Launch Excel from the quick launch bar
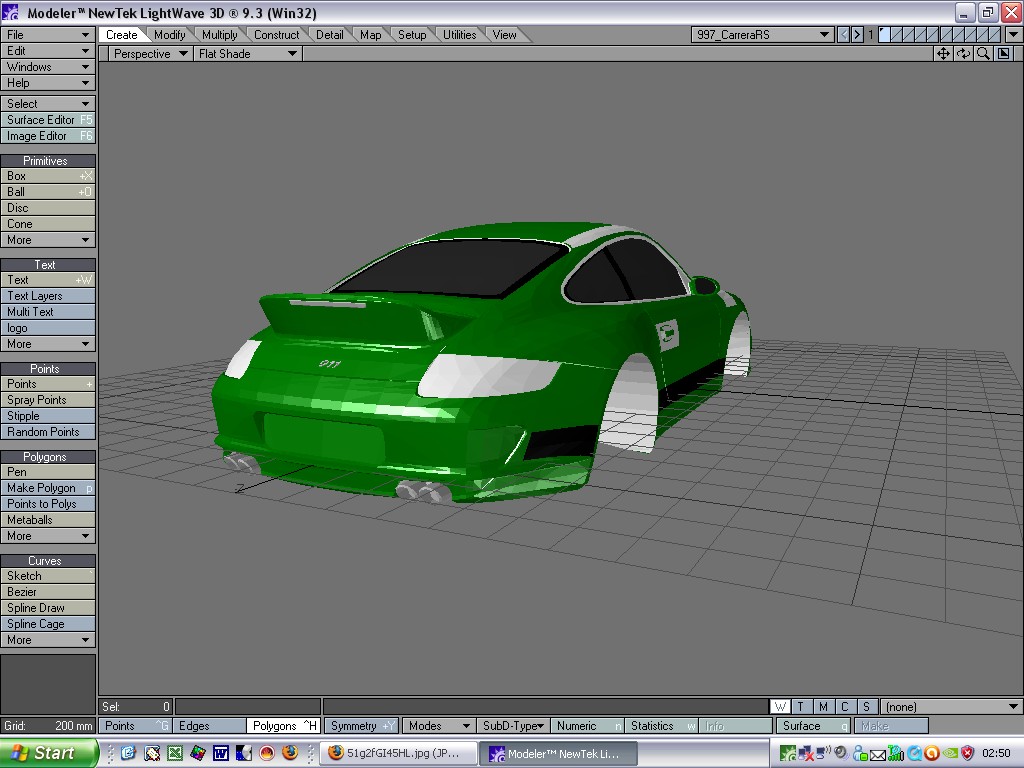 click(174, 753)
